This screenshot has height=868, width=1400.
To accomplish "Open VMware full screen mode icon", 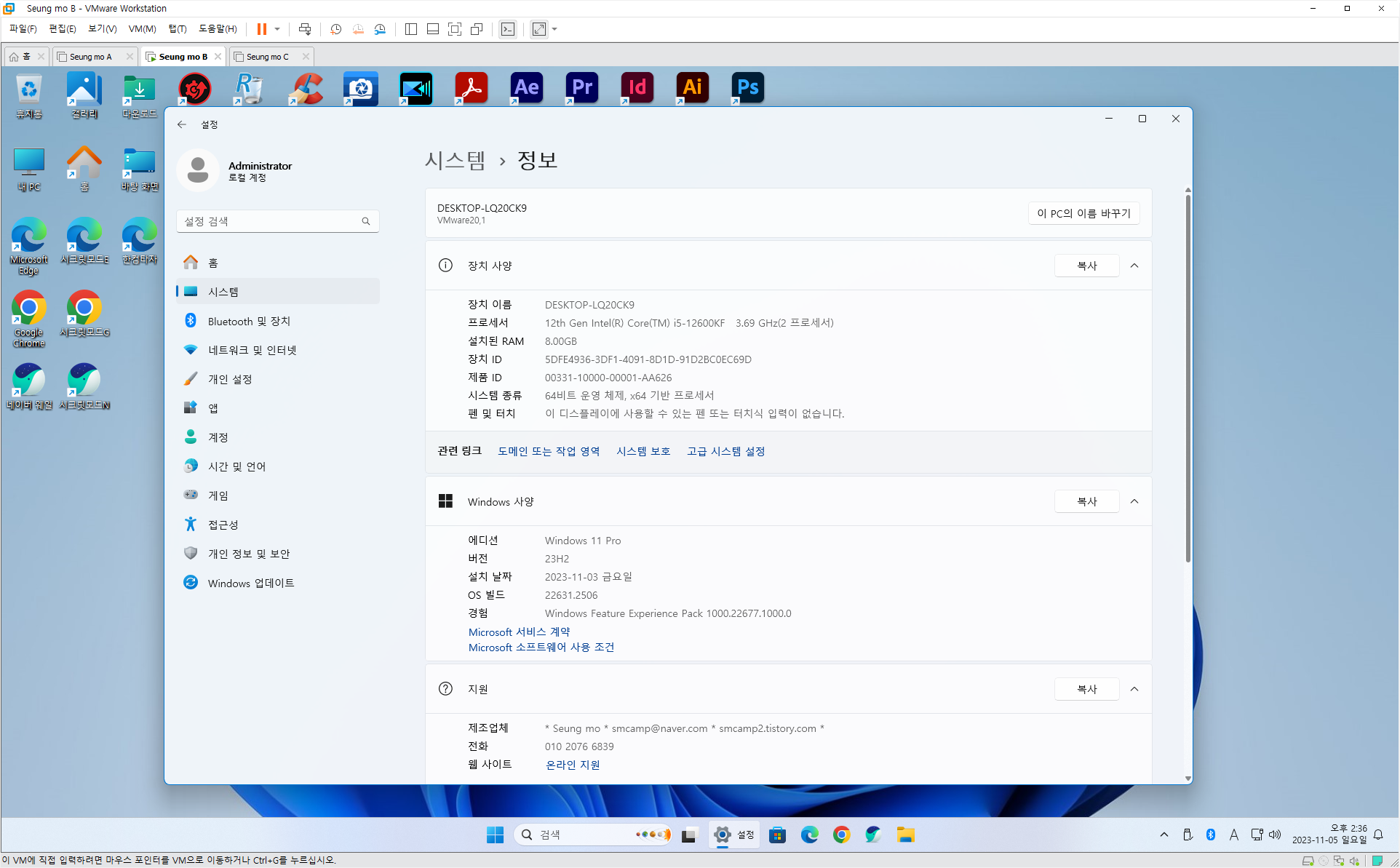I will pos(455,29).
